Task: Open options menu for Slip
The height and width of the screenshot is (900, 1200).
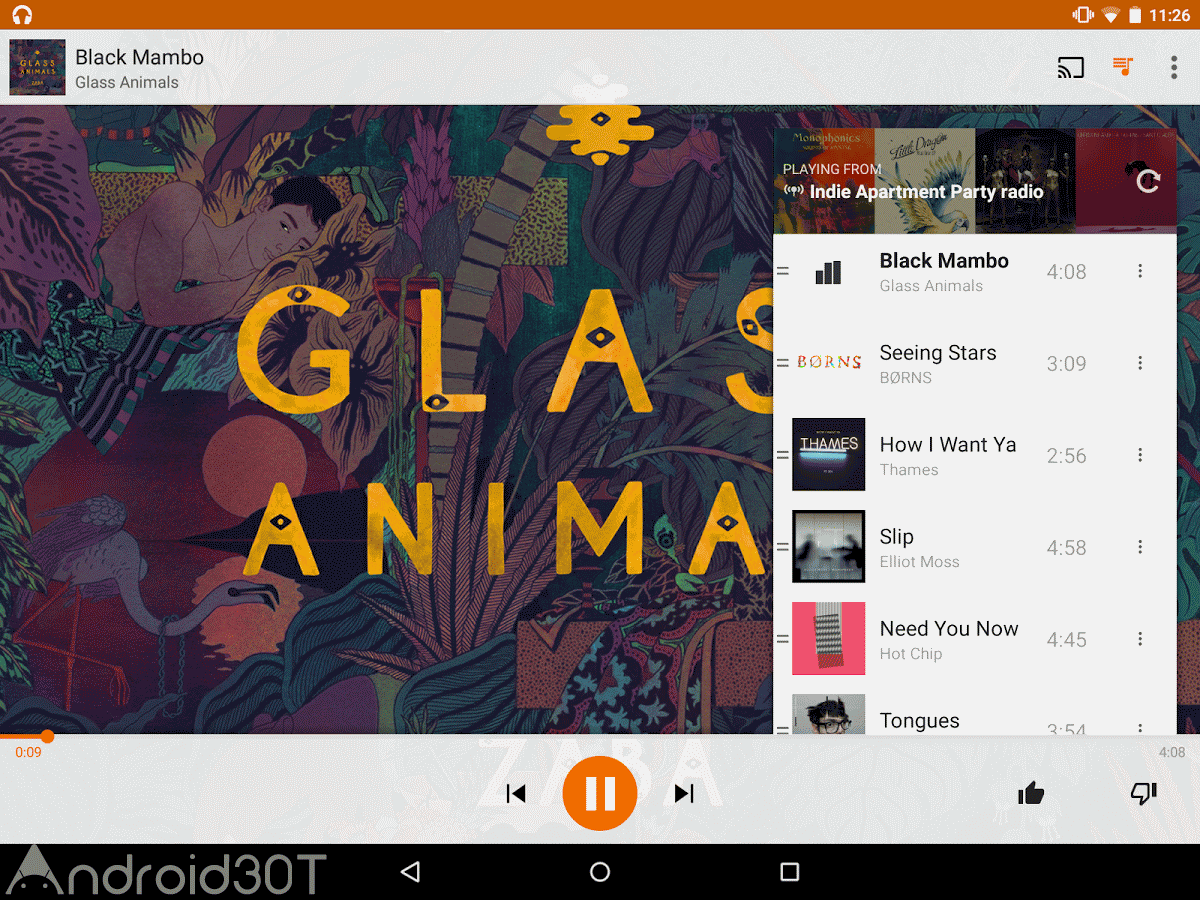Action: coord(1140,547)
